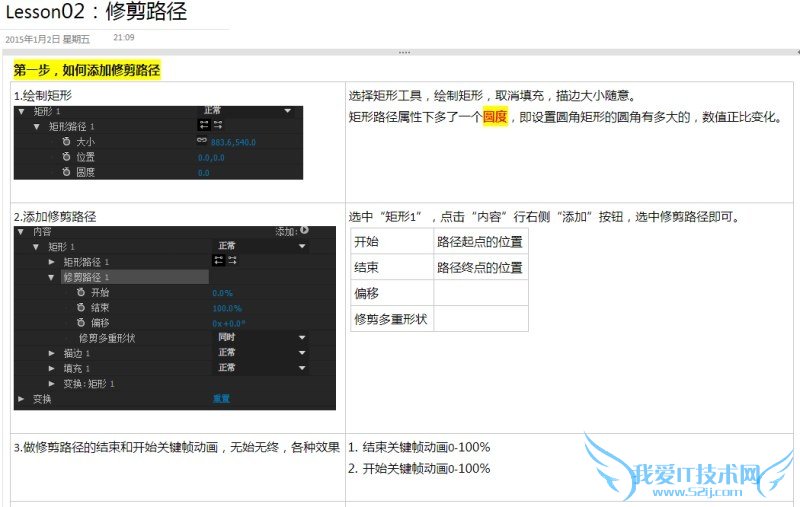Image resolution: width=800 pixels, height=507 pixels.
Task: Open the 正常 dropdown on the 填充 1 row
Action: click(261, 367)
